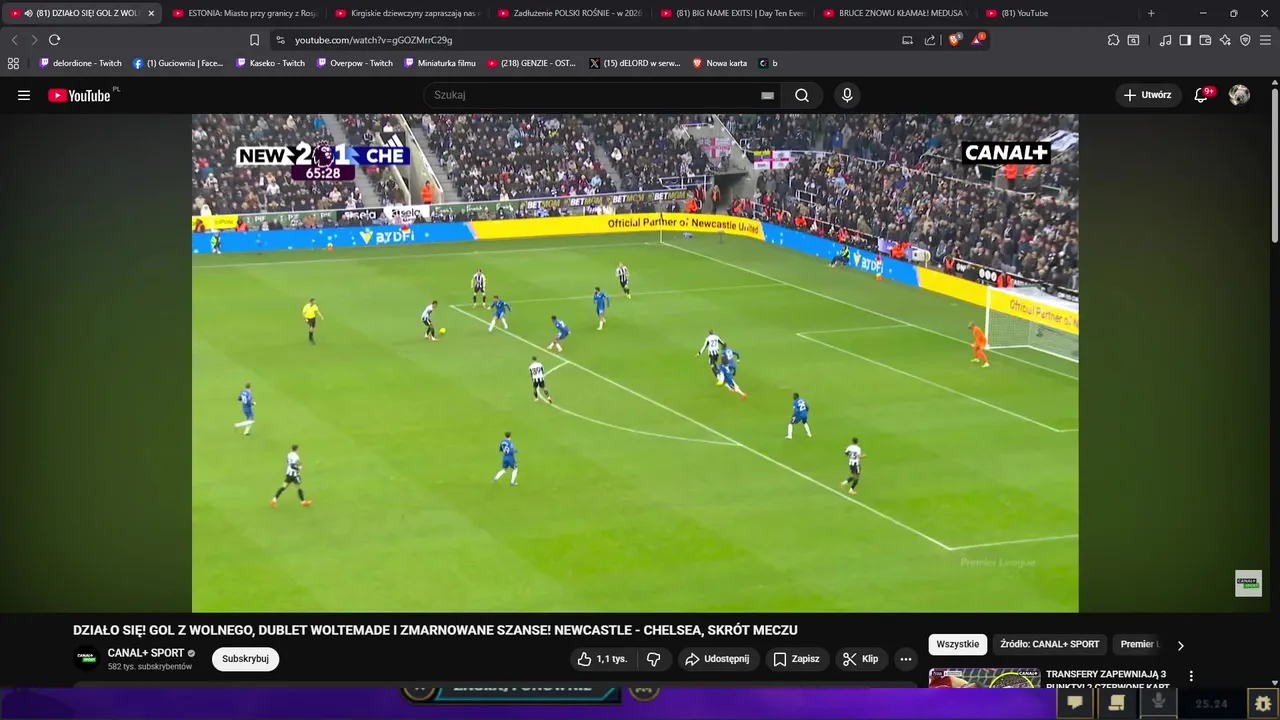The height and width of the screenshot is (720, 1280).
Task: Open the Brave playlist music note icon
Action: tap(1165, 40)
